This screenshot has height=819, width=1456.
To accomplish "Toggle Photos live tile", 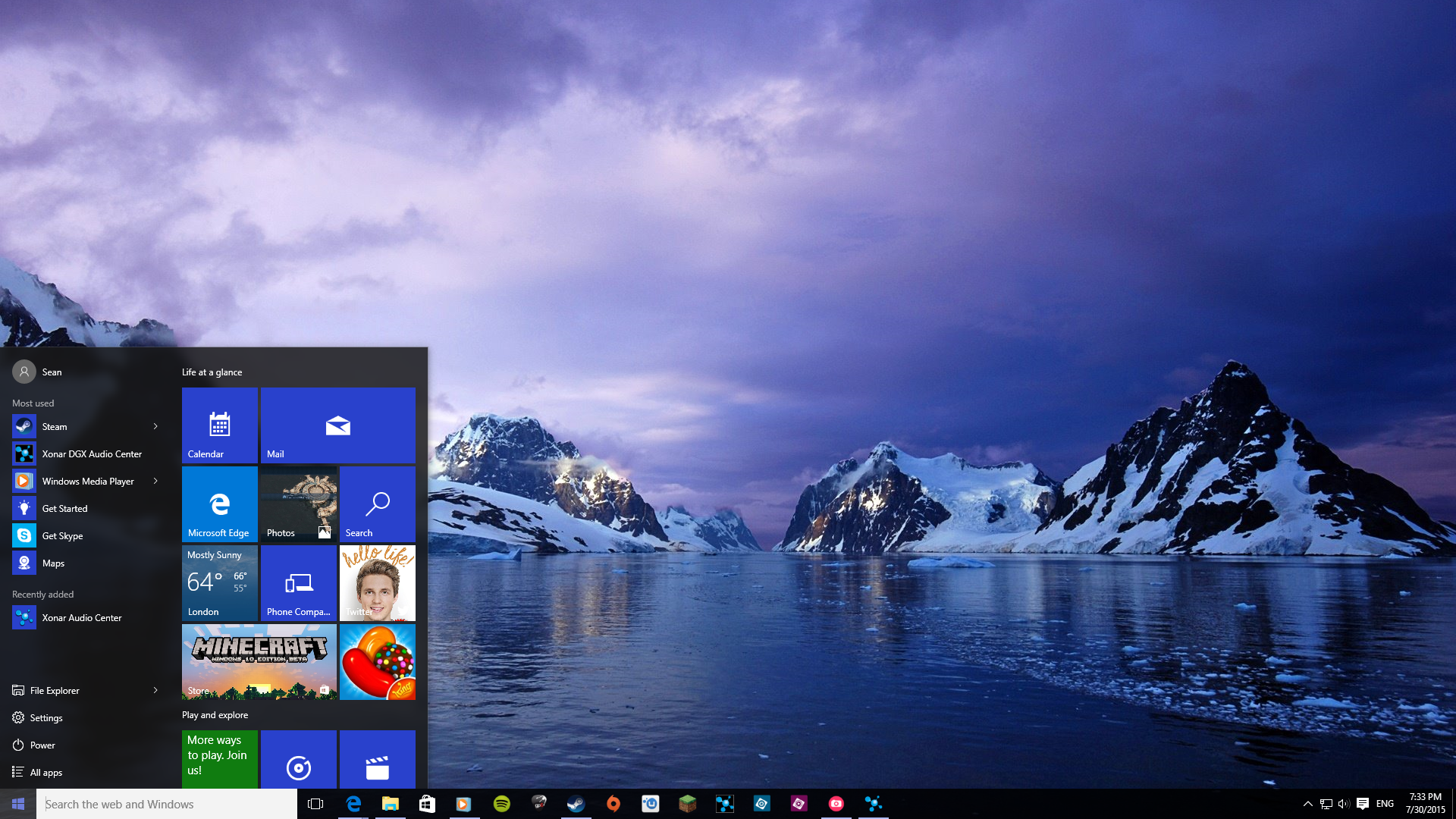I will (x=298, y=504).
